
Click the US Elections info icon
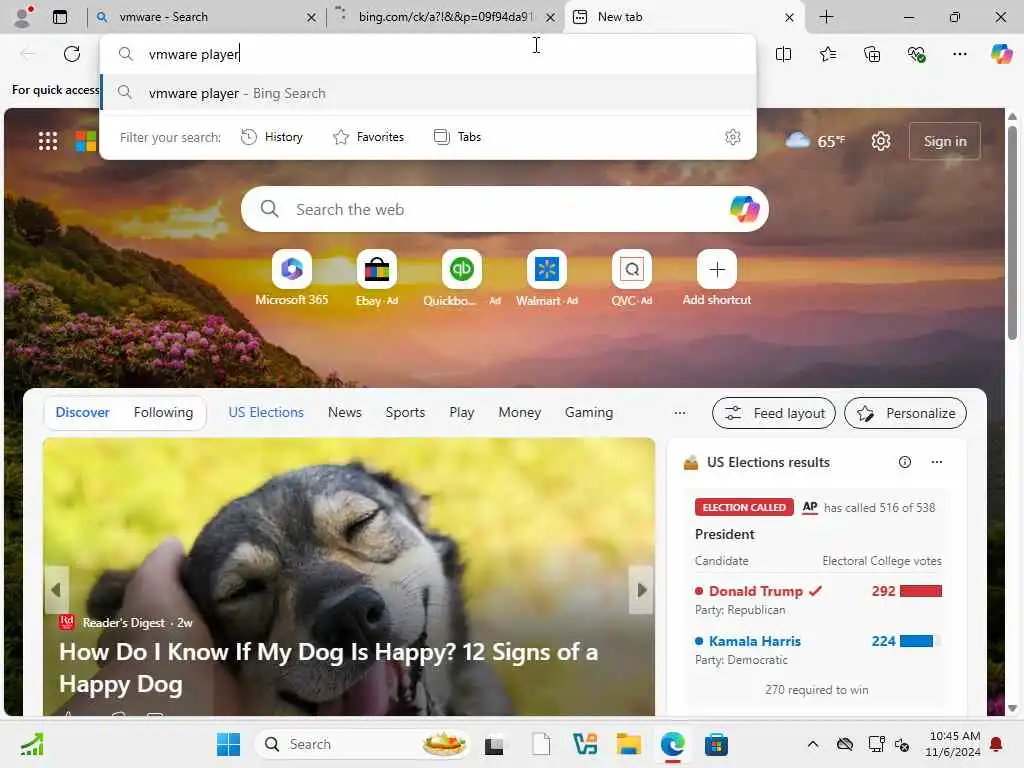coord(904,462)
